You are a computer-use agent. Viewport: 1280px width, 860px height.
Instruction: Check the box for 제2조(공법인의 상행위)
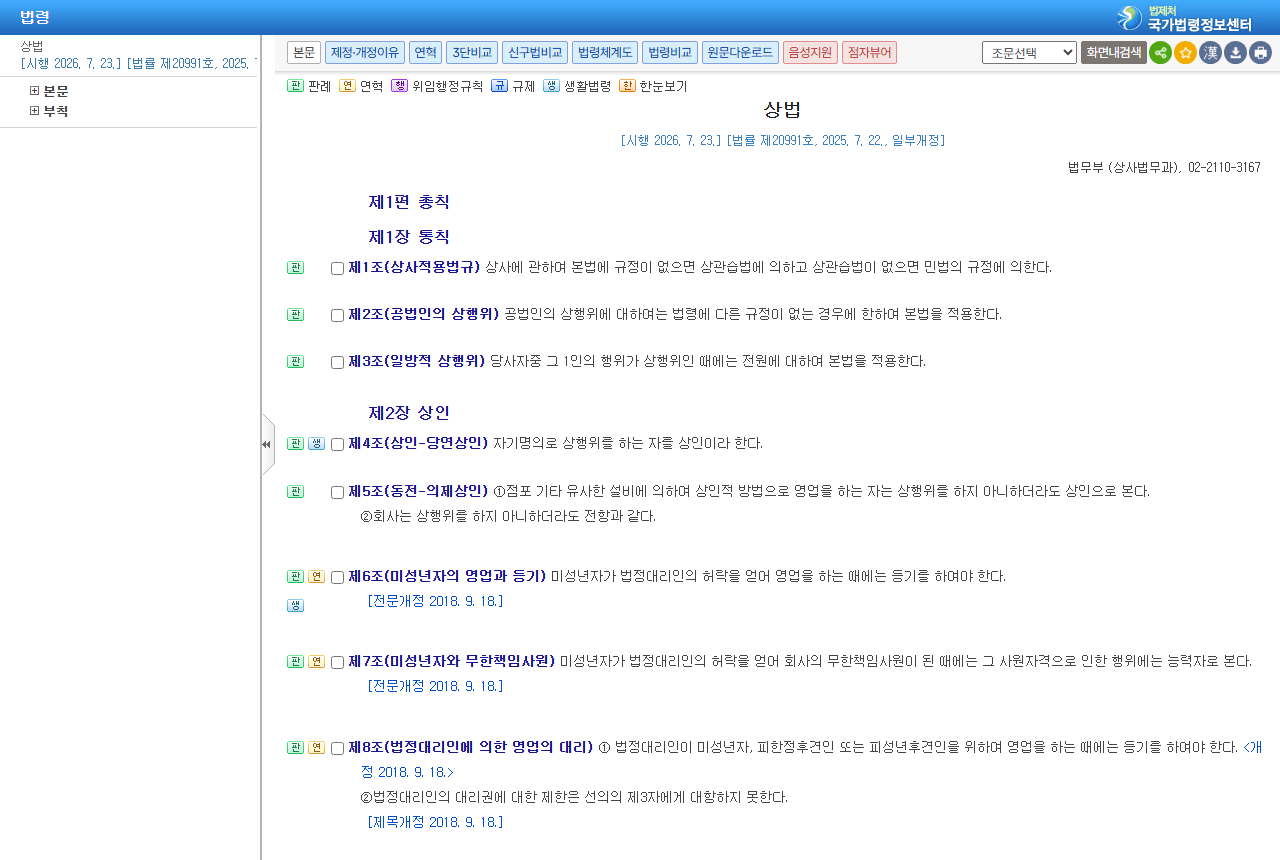[337, 315]
